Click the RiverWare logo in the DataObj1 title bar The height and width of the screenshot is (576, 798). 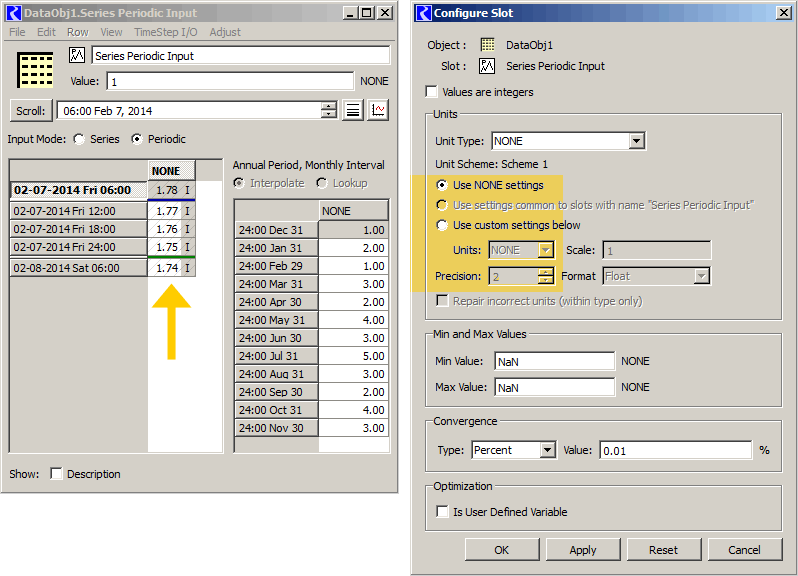pyautogui.click(x=14, y=13)
